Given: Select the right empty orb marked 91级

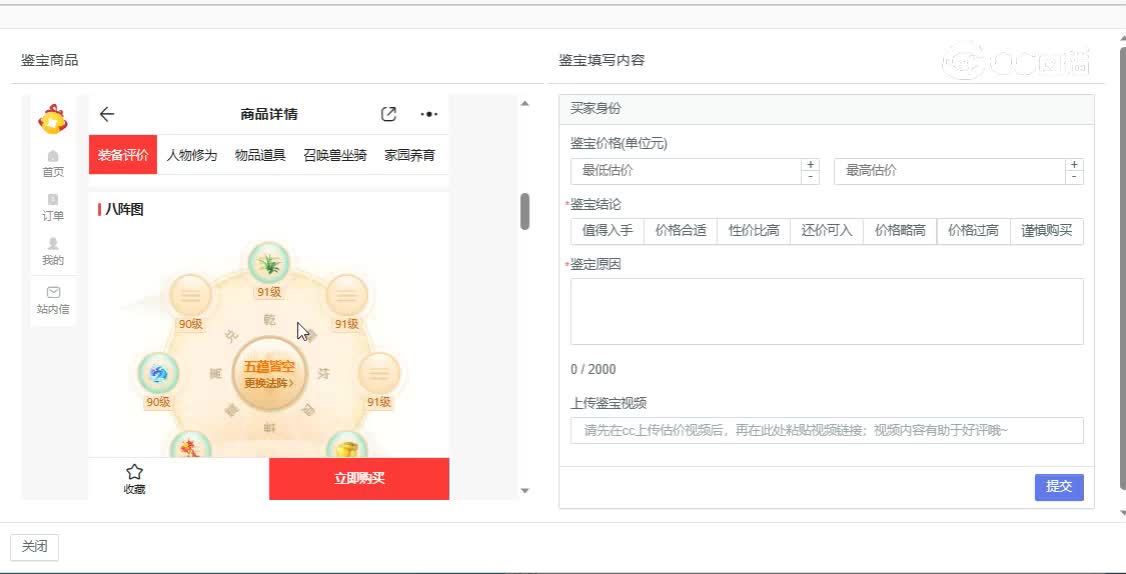Looking at the screenshot, I should pos(378,374).
